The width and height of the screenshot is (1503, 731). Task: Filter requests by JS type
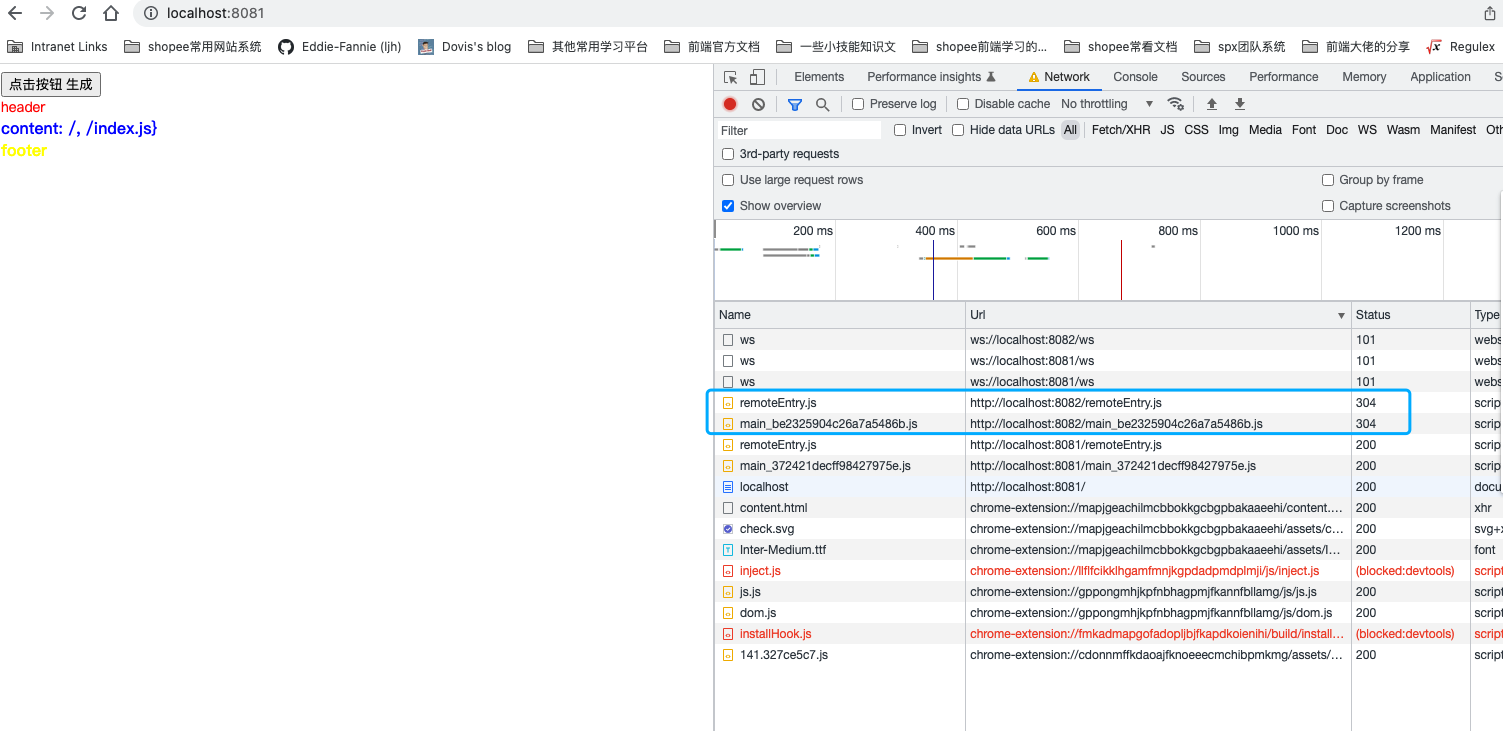click(x=1167, y=130)
